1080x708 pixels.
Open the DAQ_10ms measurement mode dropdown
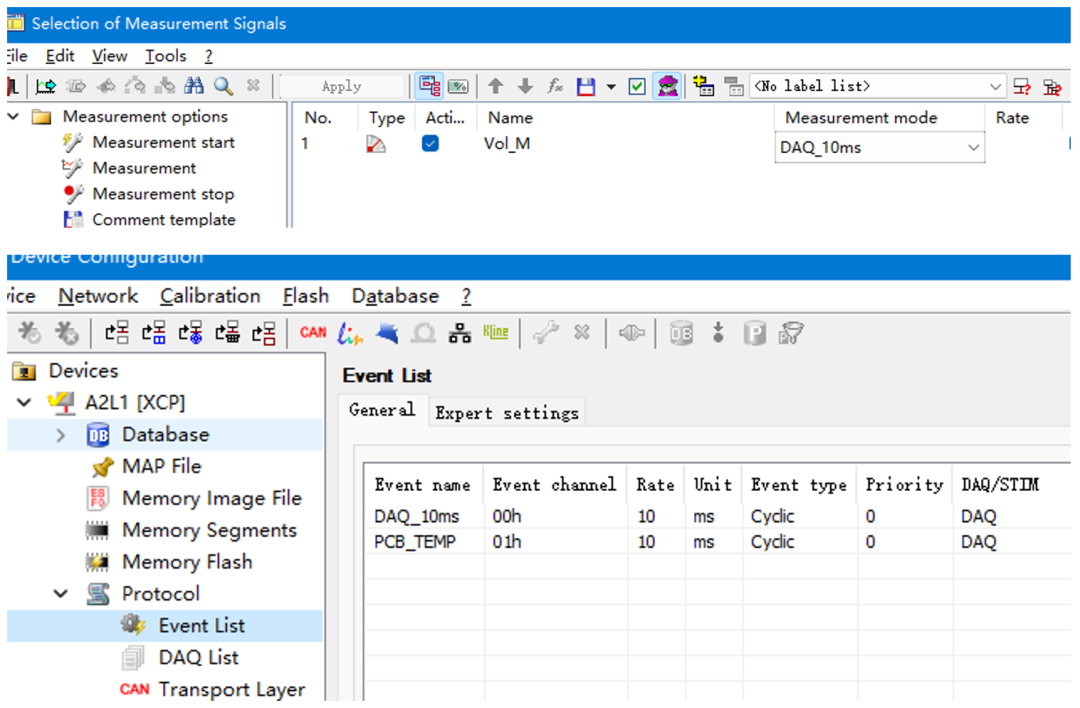pos(973,148)
